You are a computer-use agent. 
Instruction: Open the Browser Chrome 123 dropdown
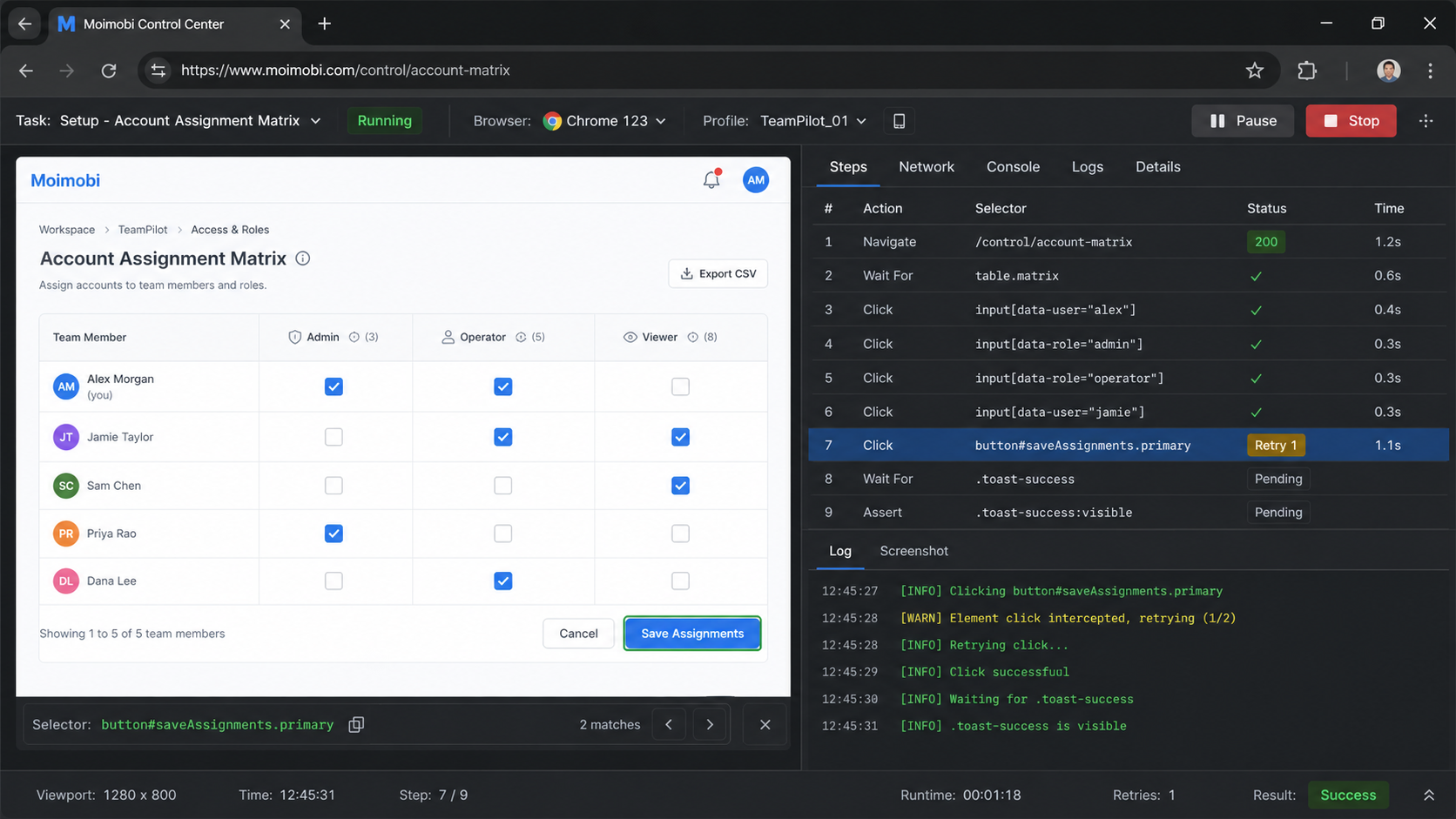604,121
